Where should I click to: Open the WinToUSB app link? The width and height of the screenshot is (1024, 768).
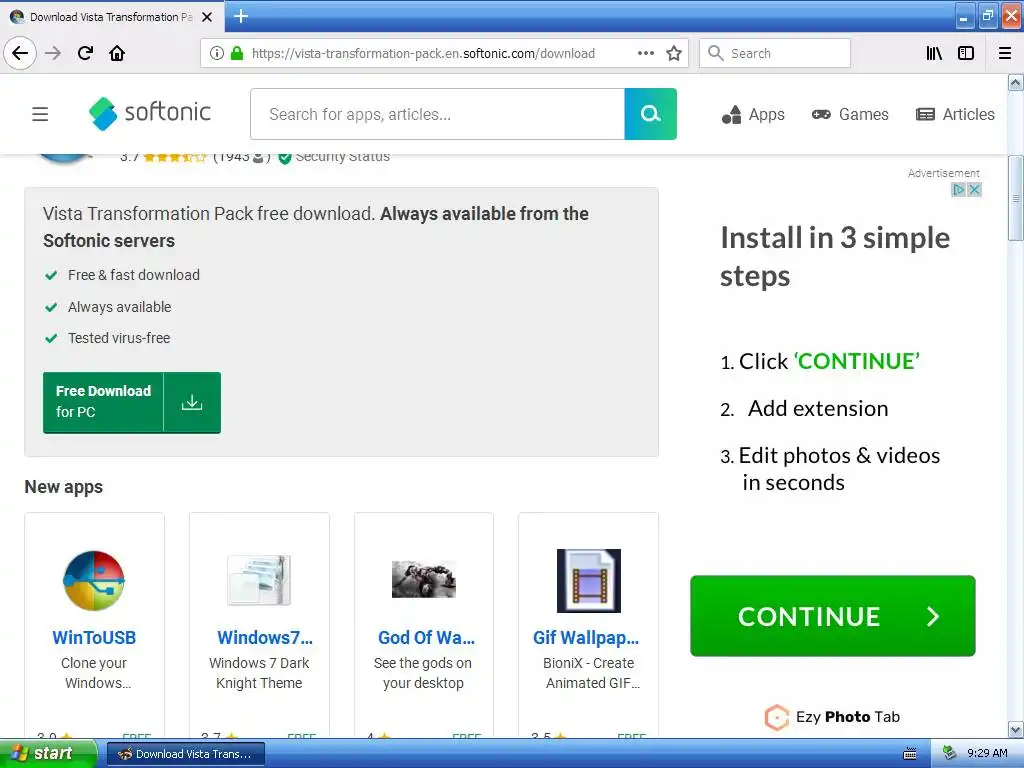pyautogui.click(x=94, y=637)
